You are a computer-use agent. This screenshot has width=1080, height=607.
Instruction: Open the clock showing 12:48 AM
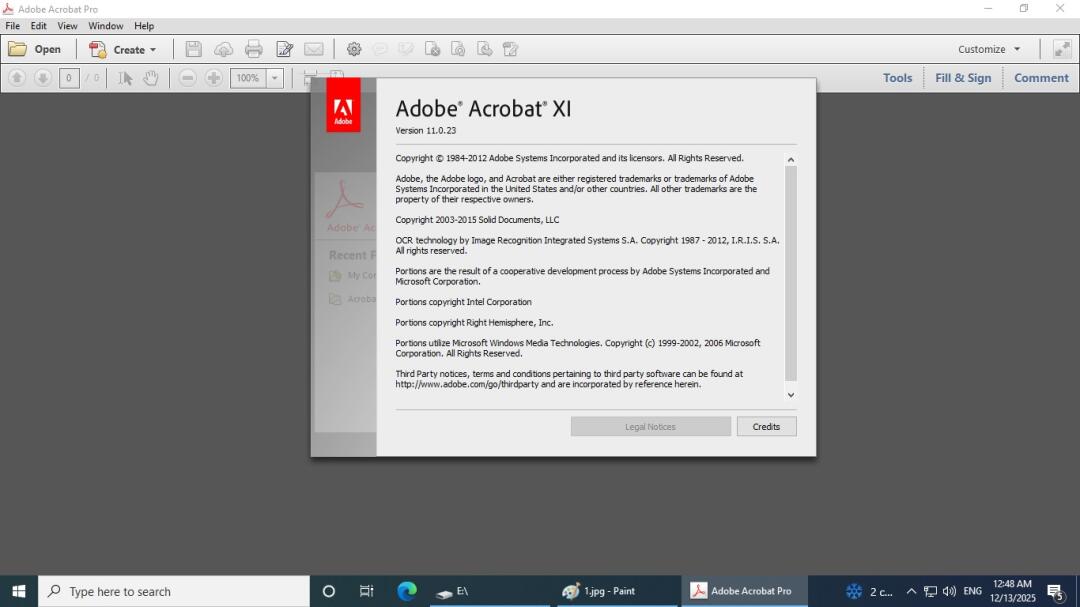coord(1012,591)
